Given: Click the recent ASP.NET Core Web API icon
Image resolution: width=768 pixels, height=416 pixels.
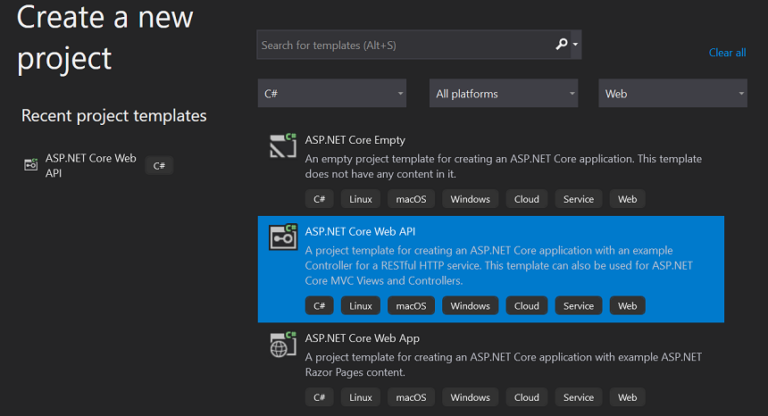Looking at the screenshot, I should point(31,165).
